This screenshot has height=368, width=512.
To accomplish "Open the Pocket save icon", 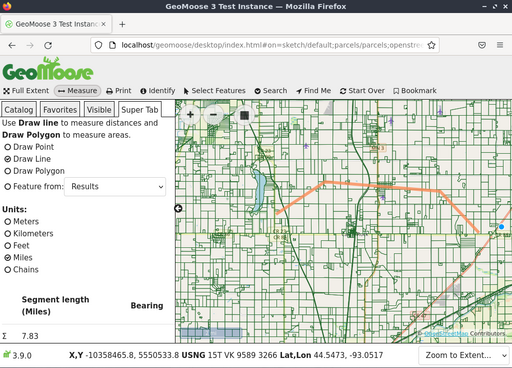I will point(482,45).
